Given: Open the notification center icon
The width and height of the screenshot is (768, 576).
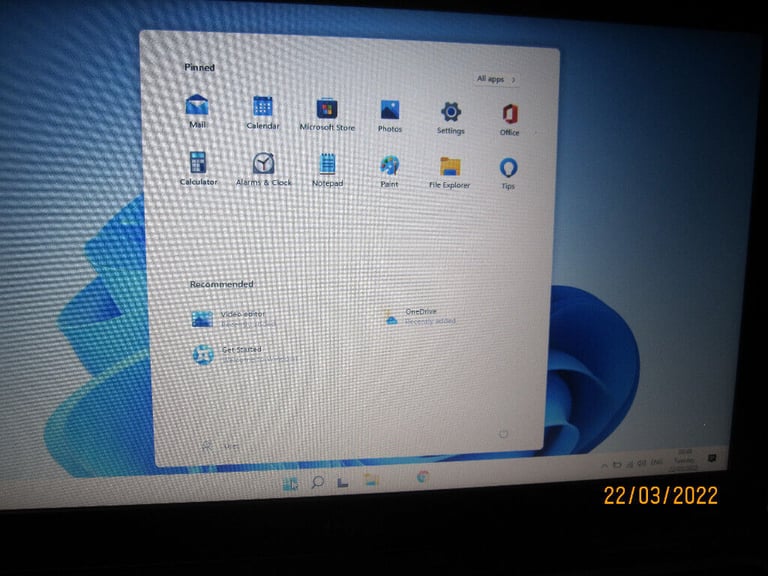Looking at the screenshot, I should (x=712, y=458).
